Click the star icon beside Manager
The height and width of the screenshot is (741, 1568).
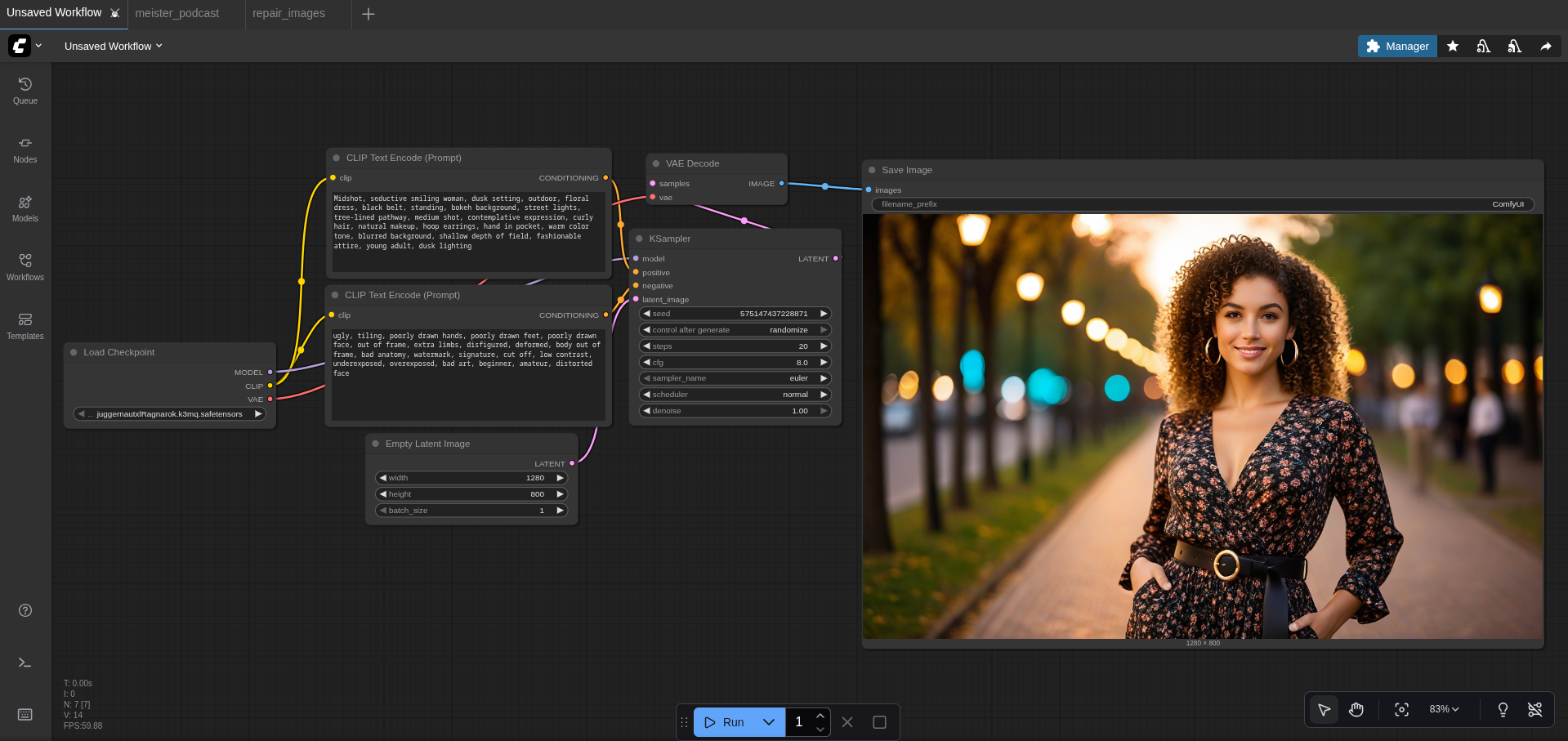1453,47
